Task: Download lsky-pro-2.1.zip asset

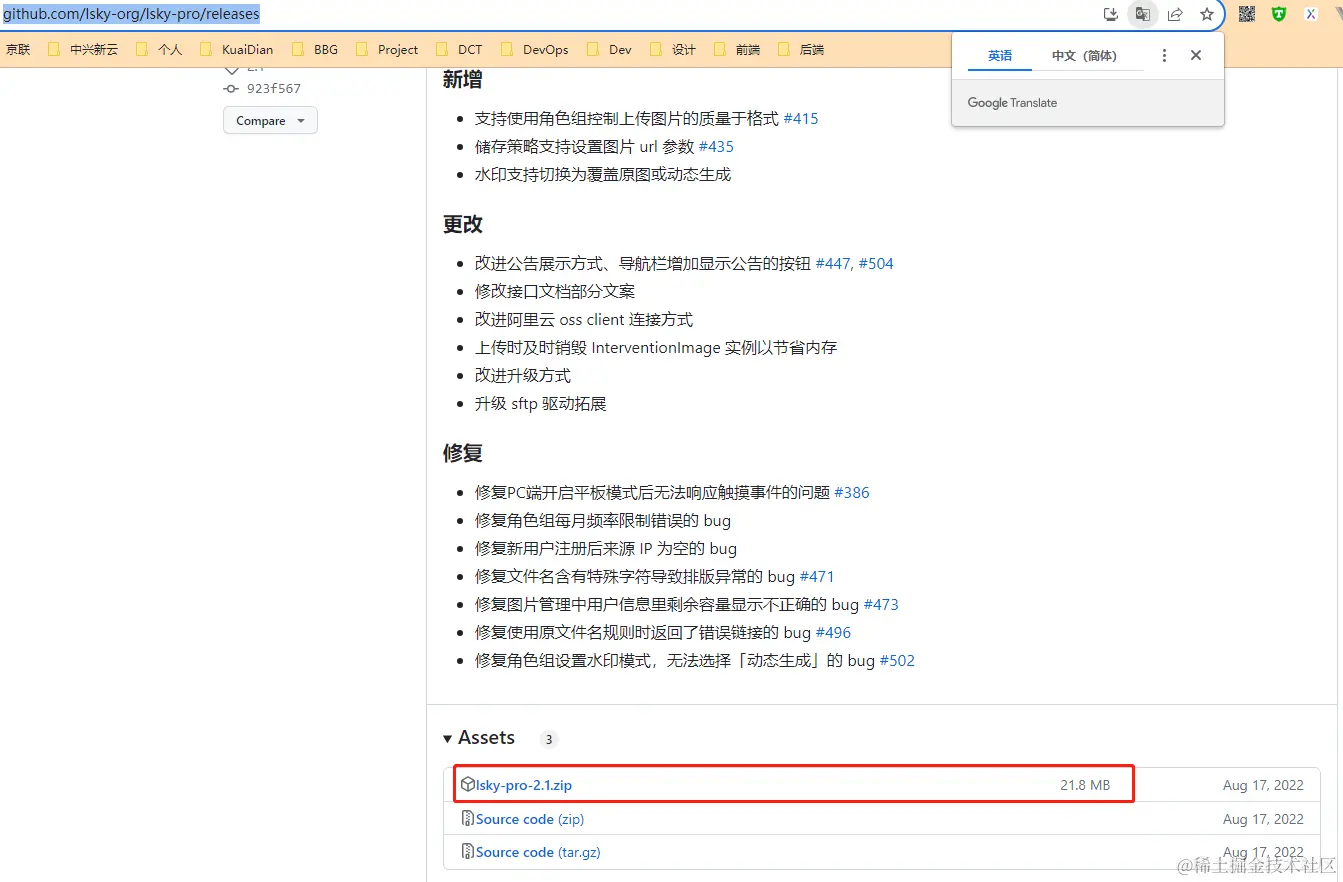Action: point(524,785)
